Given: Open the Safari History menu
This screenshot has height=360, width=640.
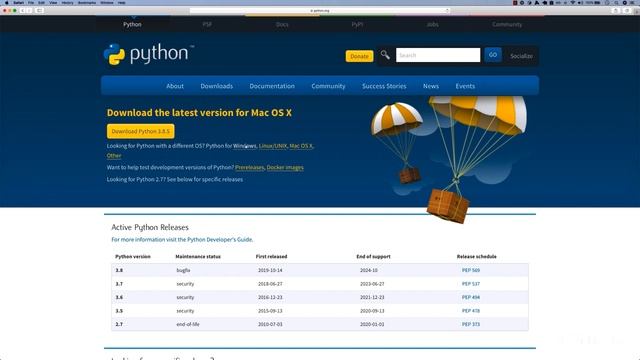Looking at the screenshot, I should click(67, 2).
